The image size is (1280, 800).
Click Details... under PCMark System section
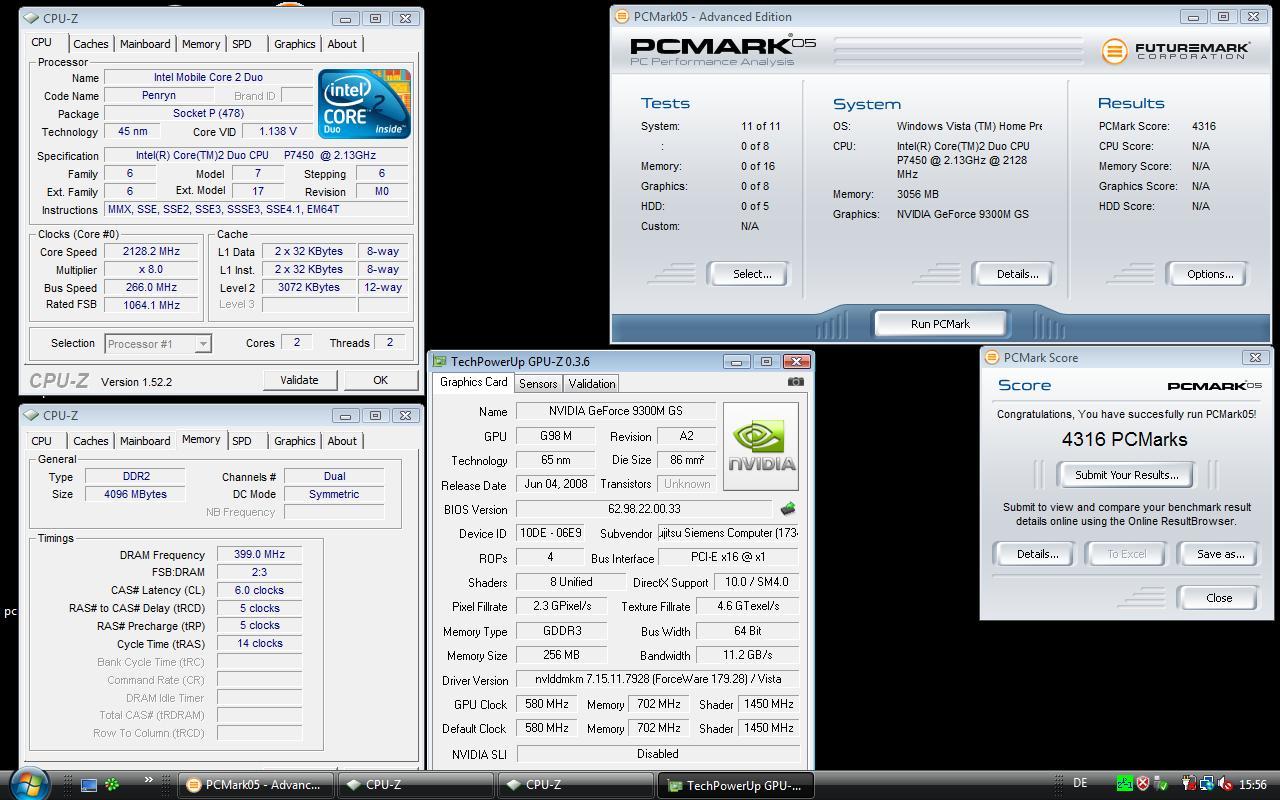point(1014,274)
